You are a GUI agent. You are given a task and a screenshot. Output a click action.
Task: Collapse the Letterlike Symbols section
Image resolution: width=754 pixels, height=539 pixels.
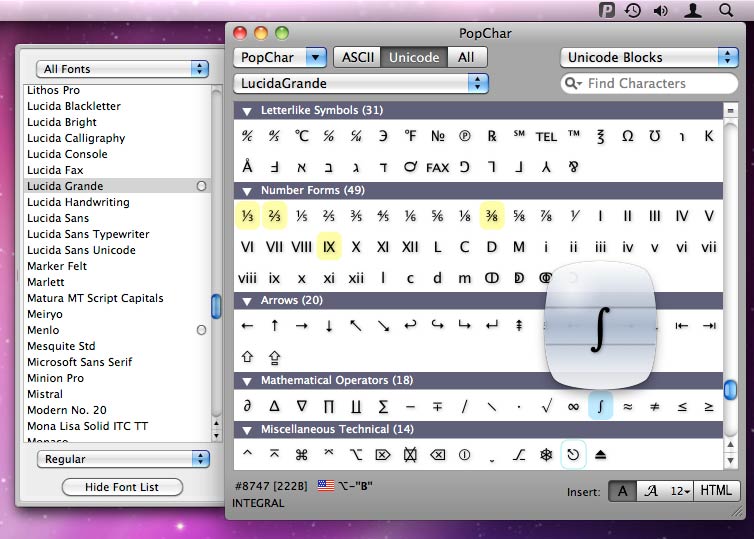[247, 111]
